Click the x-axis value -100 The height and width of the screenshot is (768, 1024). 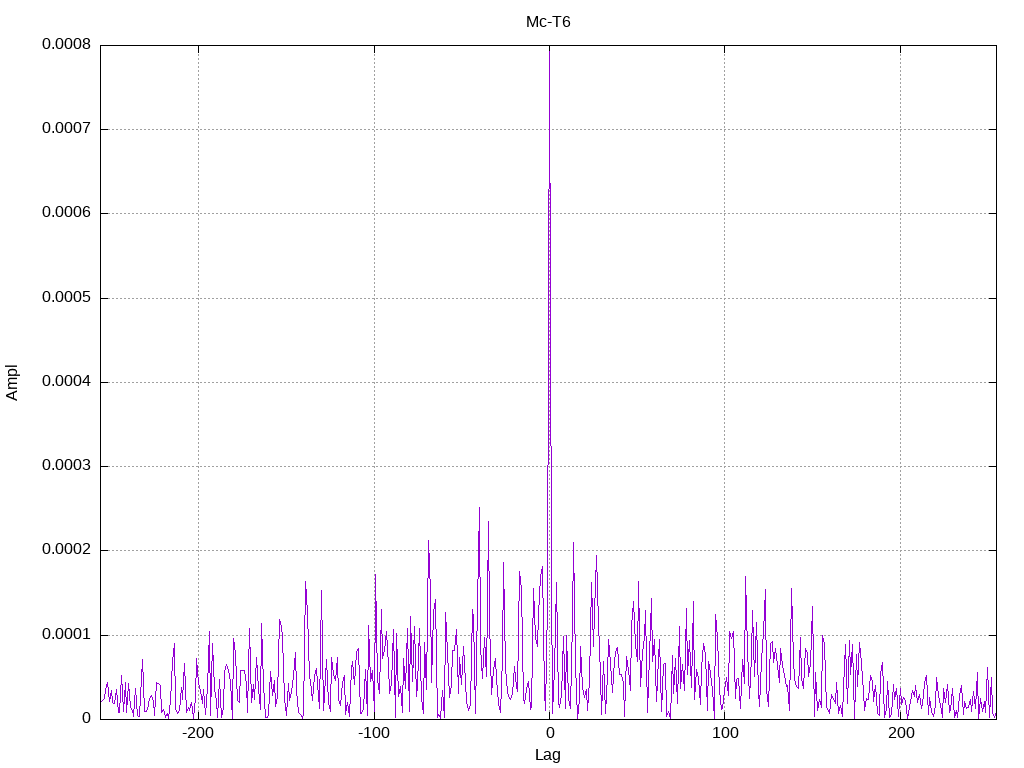[x=374, y=733]
